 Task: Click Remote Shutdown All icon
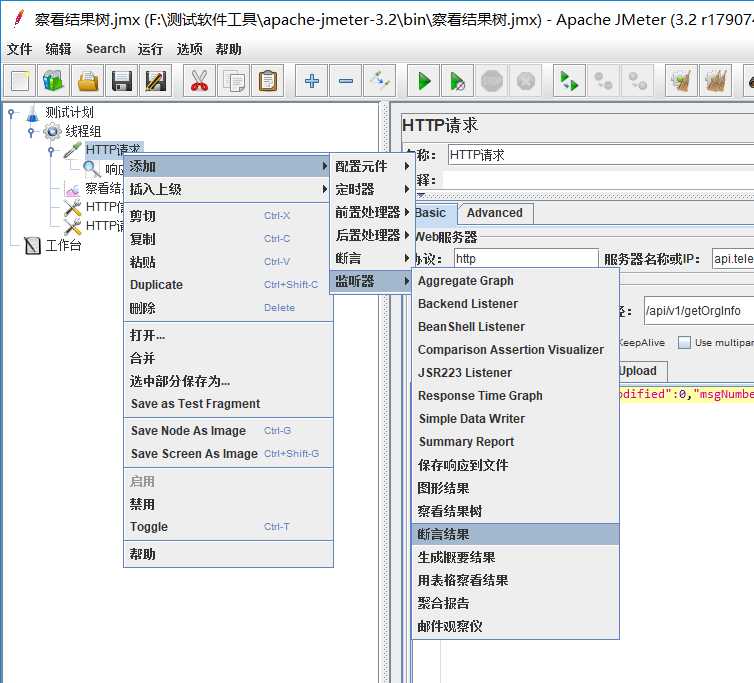pyautogui.click(x=638, y=81)
